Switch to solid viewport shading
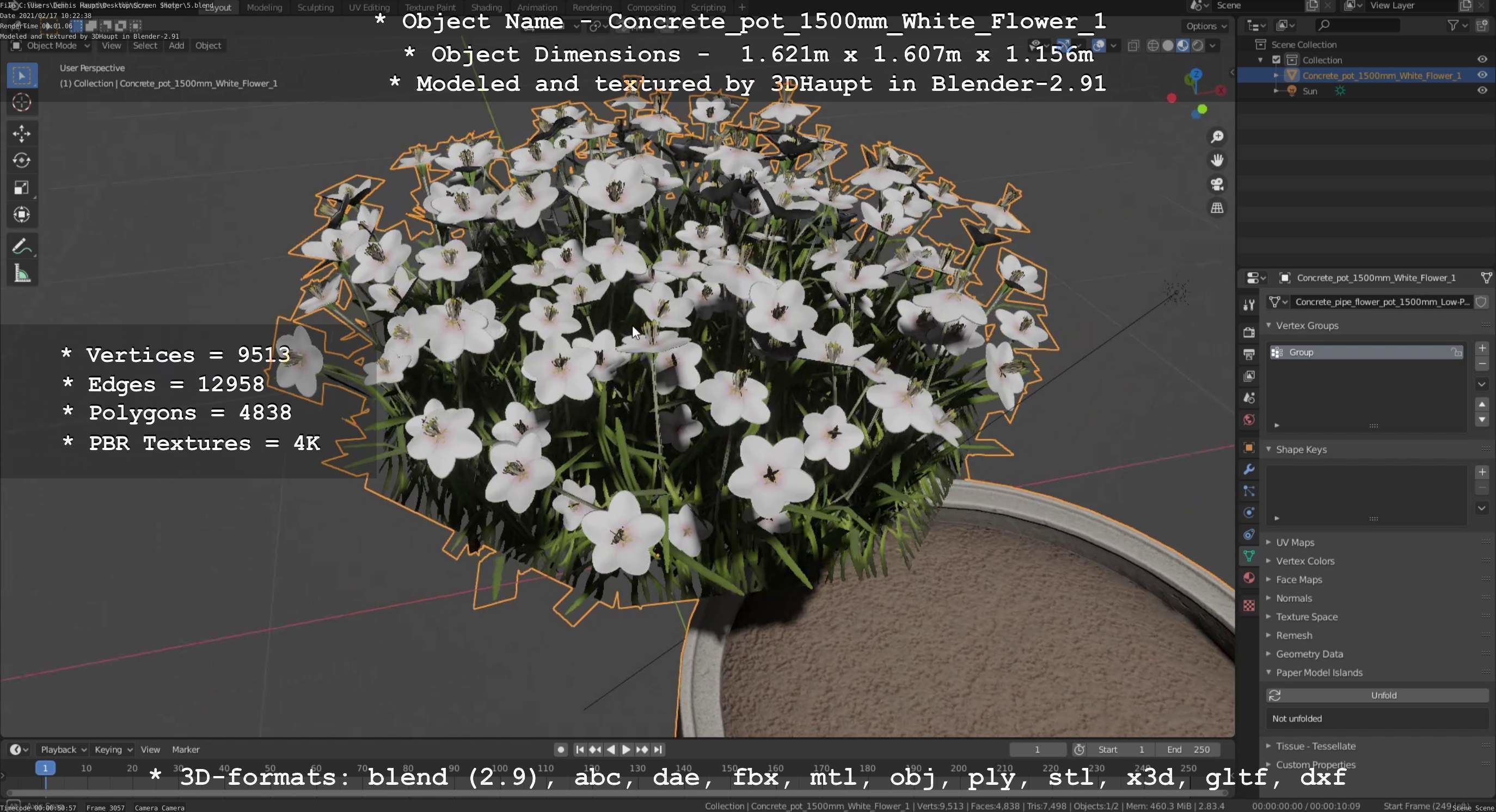Image resolution: width=1496 pixels, height=812 pixels. coord(1168,46)
